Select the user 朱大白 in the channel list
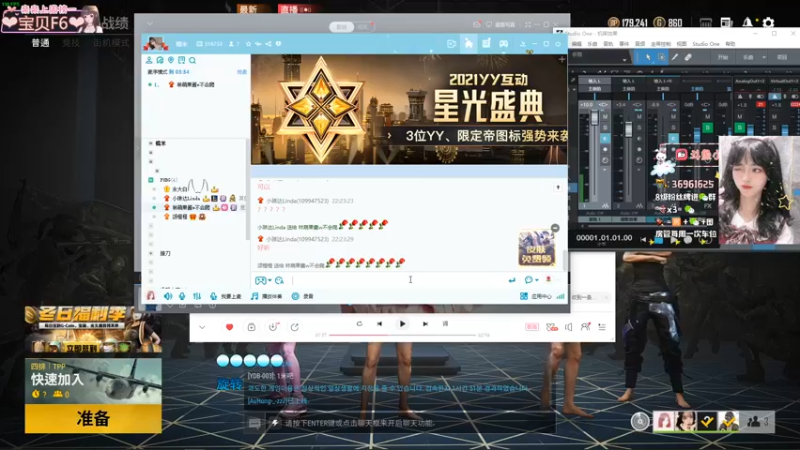 click(180, 189)
